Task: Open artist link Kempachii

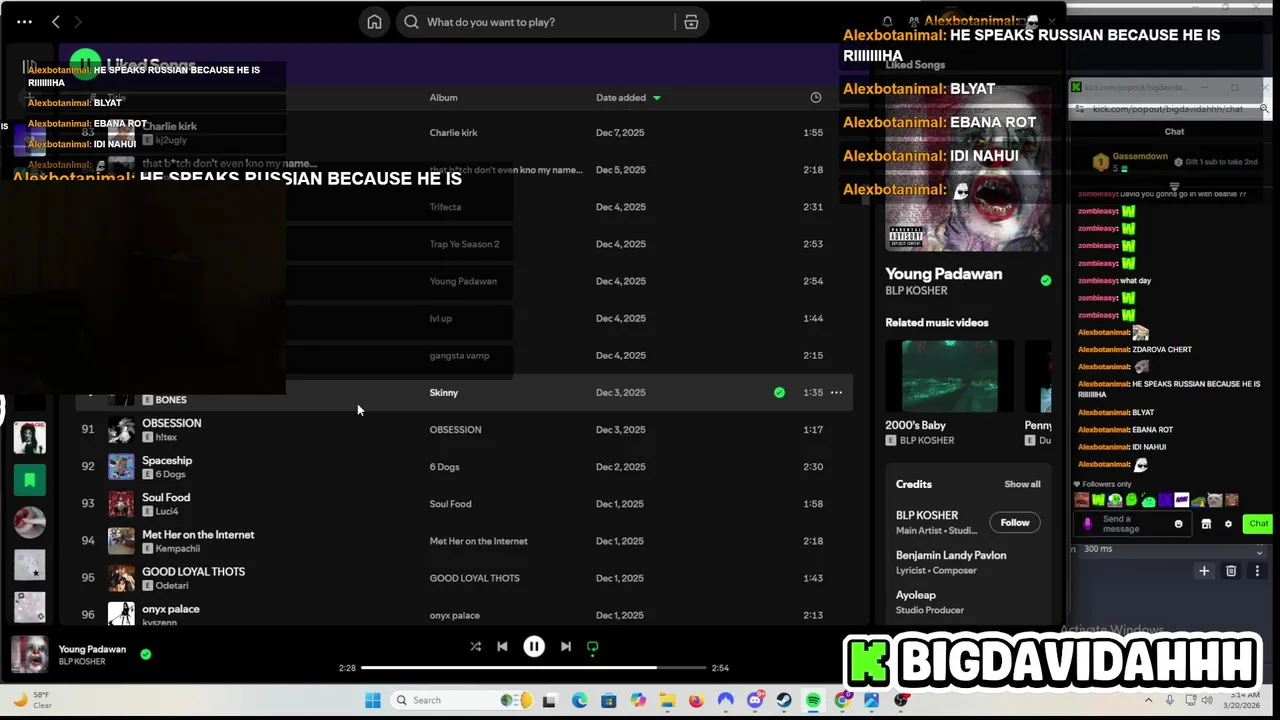Action: [178, 548]
